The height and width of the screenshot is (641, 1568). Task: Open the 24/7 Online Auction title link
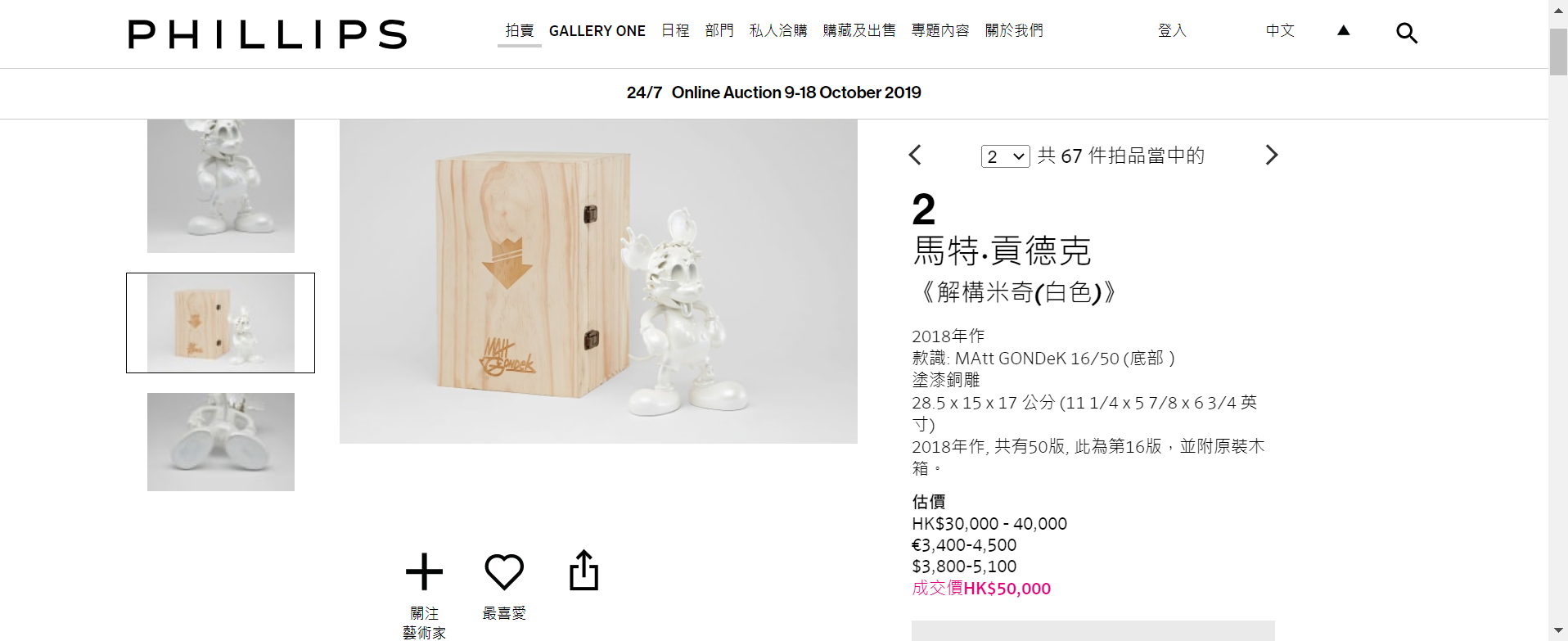coord(774,93)
